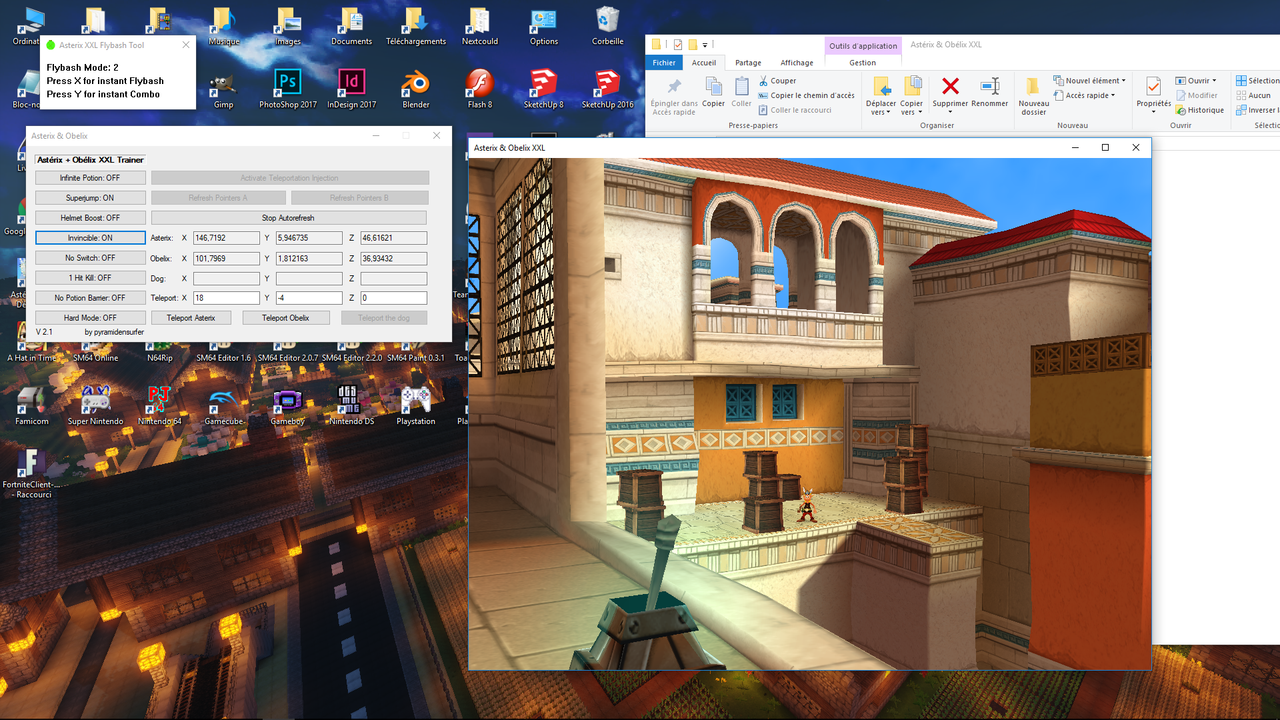
Task: Open the Supprimer dropdown arrow
Action: tap(950, 113)
